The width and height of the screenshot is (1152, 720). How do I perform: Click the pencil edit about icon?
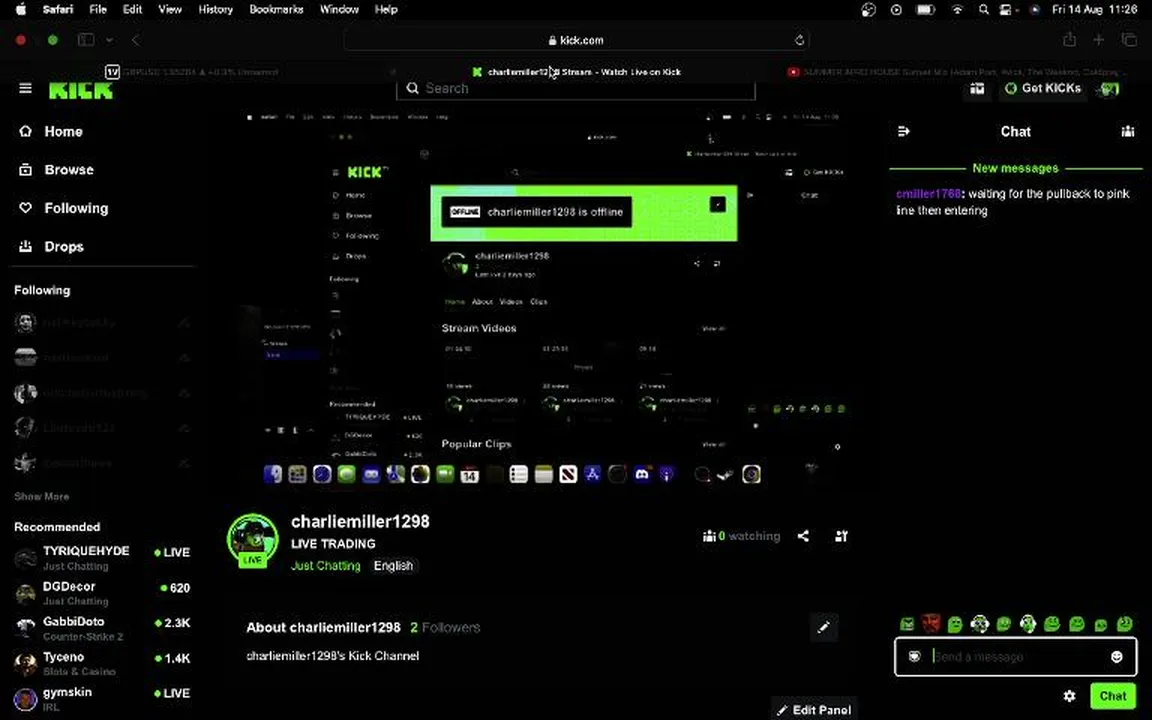[x=824, y=627]
